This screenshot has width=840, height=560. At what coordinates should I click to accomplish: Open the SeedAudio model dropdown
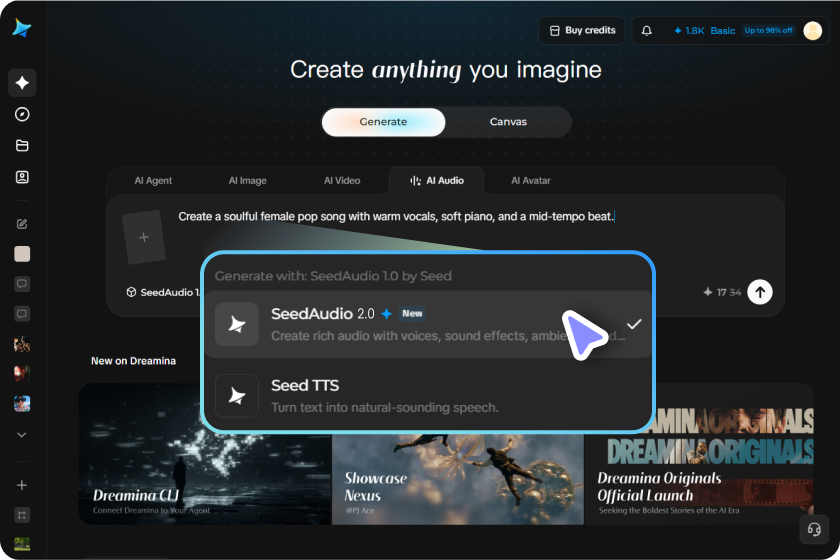pyautogui.click(x=163, y=292)
